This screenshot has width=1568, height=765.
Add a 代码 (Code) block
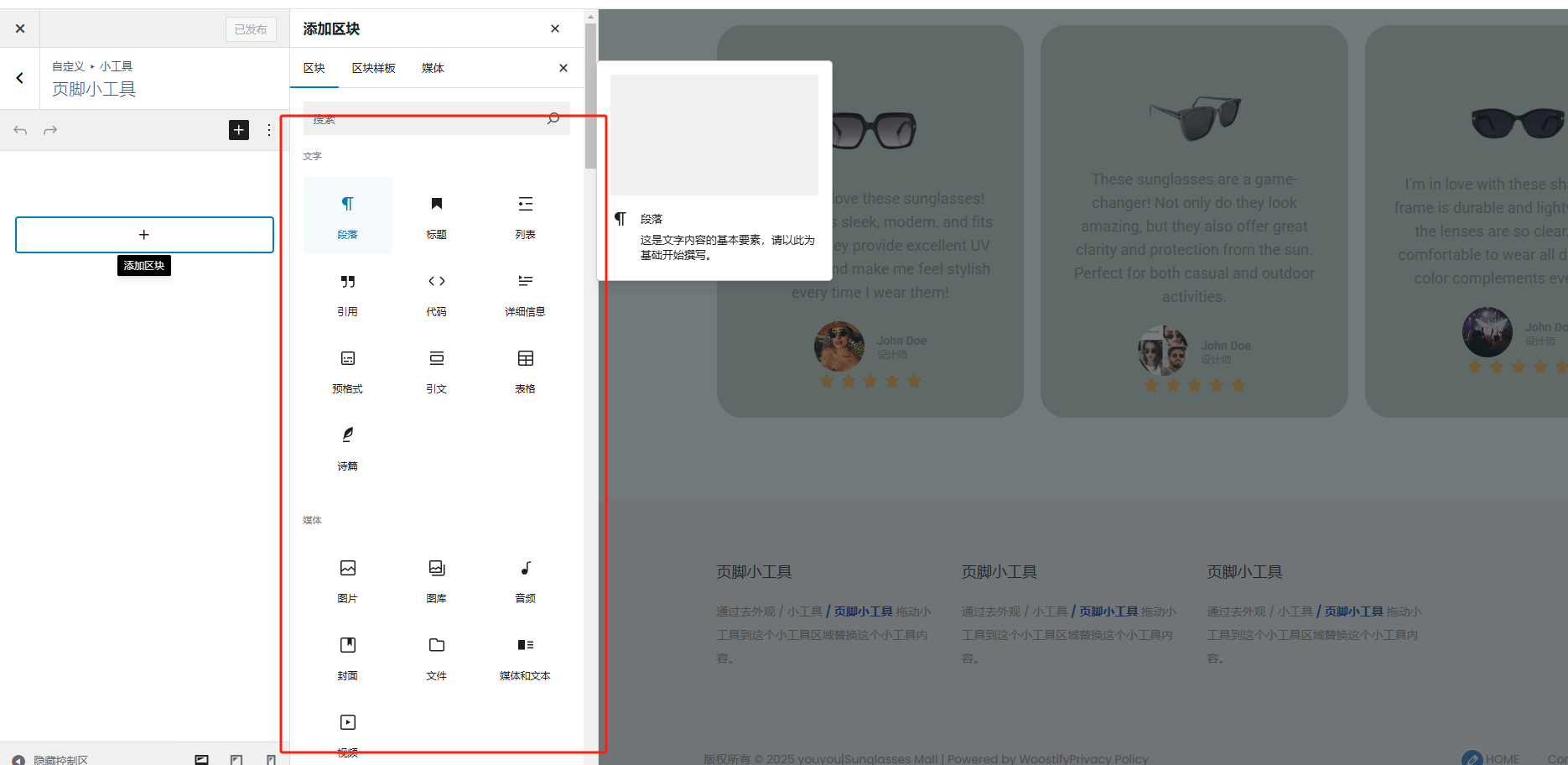pyautogui.click(x=436, y=294)
